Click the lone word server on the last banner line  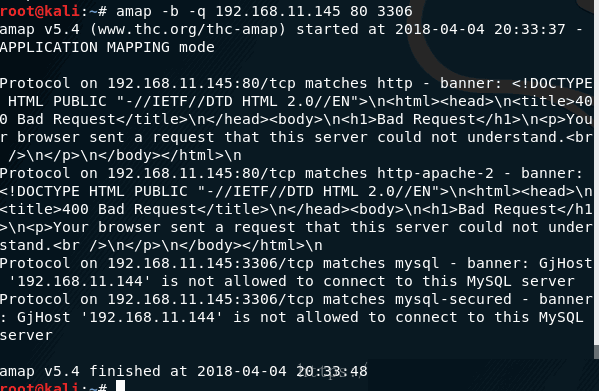pyautogui.click(x=26, y=336)
